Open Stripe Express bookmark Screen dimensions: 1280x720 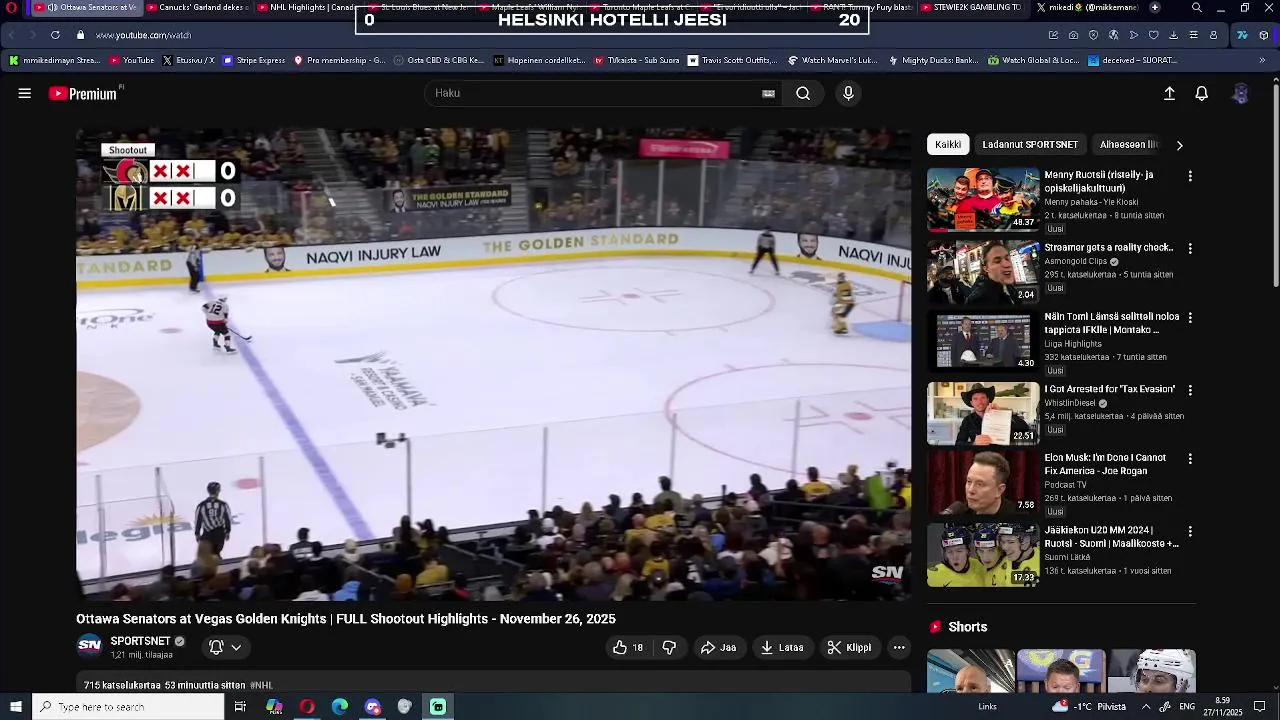(x=254, y=60)
